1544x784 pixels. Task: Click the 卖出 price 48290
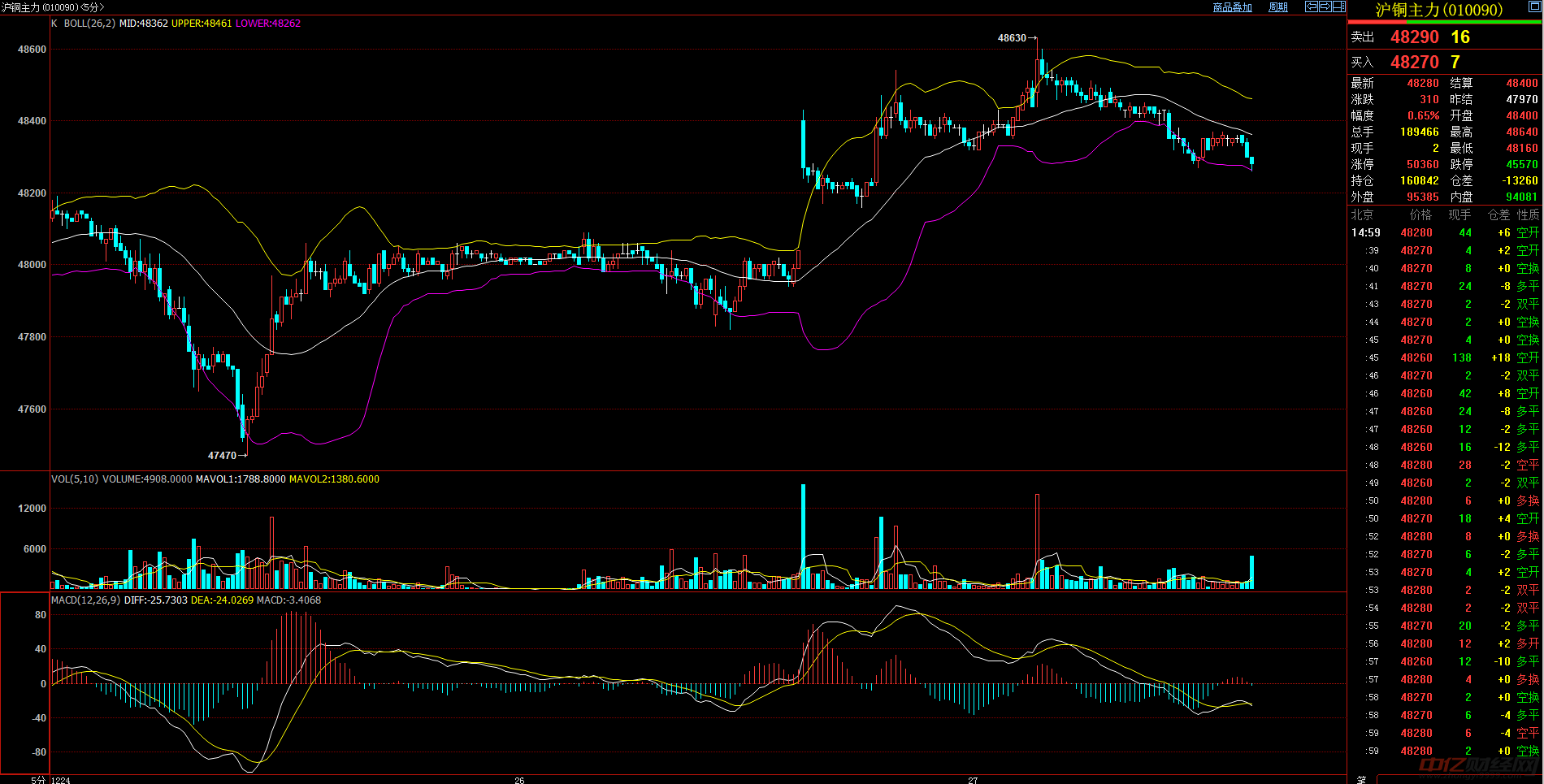click(1414, 37)
